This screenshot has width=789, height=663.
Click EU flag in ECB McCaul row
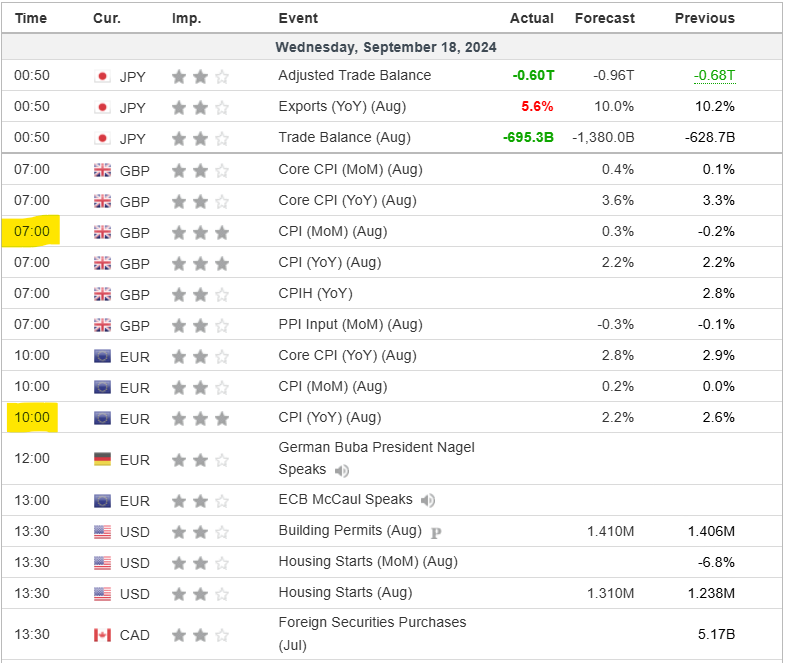(x=102, y=501)
